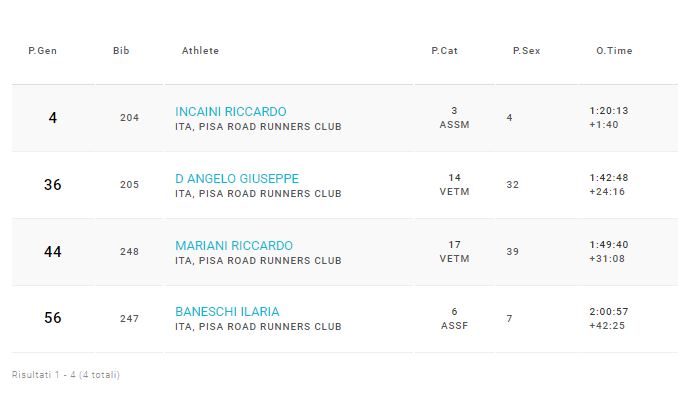Open athlete INCAINI RICCARDO's result page
The width and height of the screenshot is (678, 398).
[230, 112]
